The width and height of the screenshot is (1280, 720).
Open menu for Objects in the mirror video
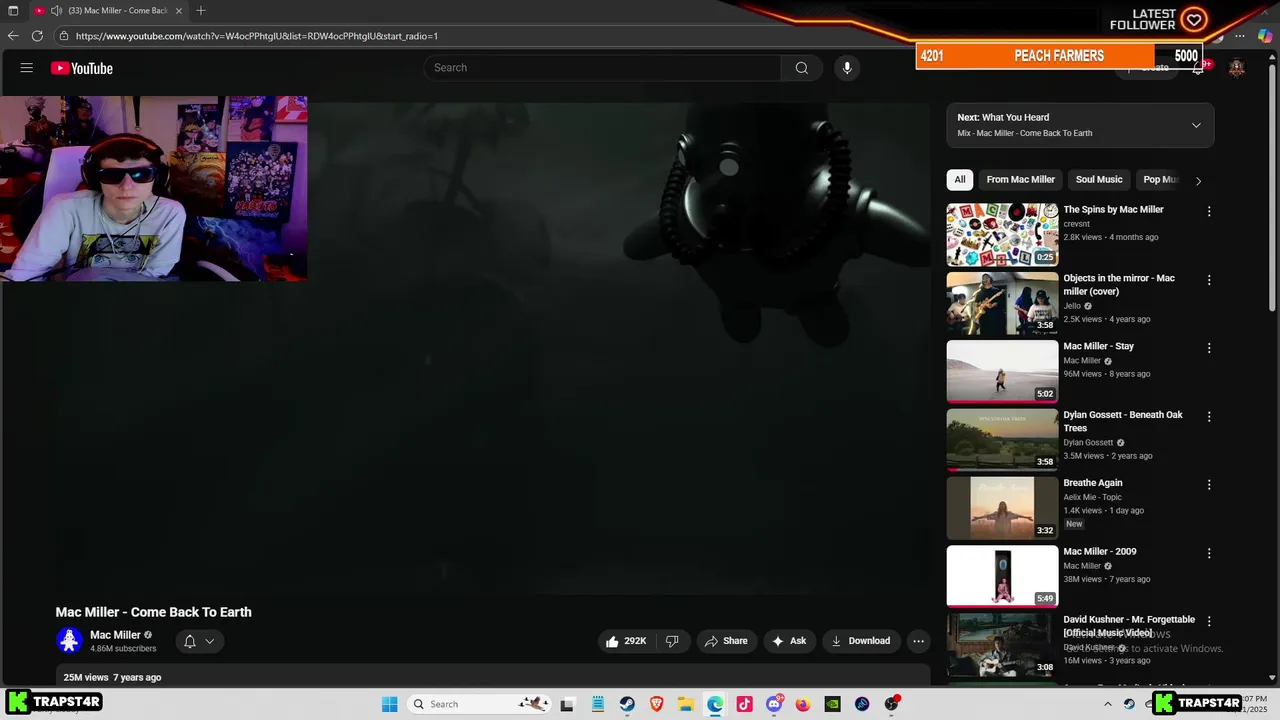pyautogui.click(x=1209, y=280)
